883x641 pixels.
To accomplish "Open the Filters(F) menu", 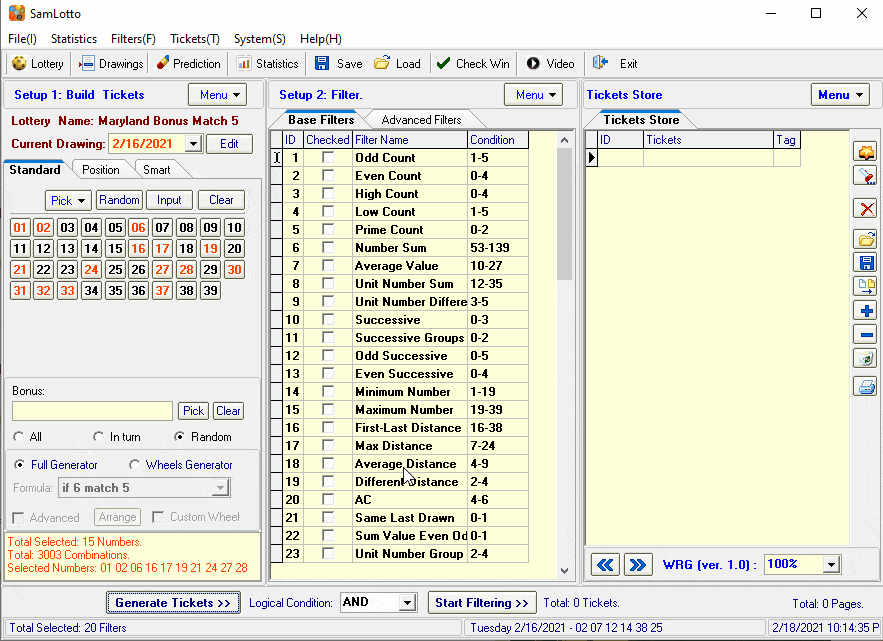I will point(133,39).
